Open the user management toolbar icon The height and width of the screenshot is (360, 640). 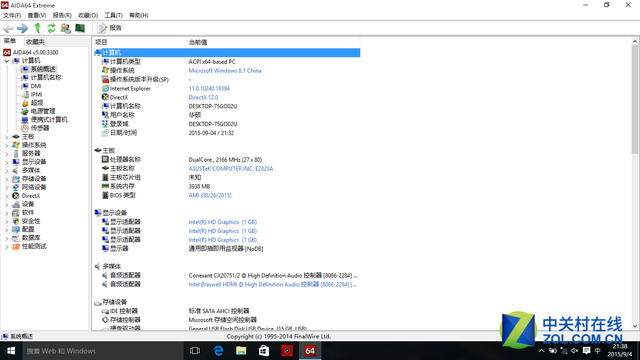(x=65, y=28)
